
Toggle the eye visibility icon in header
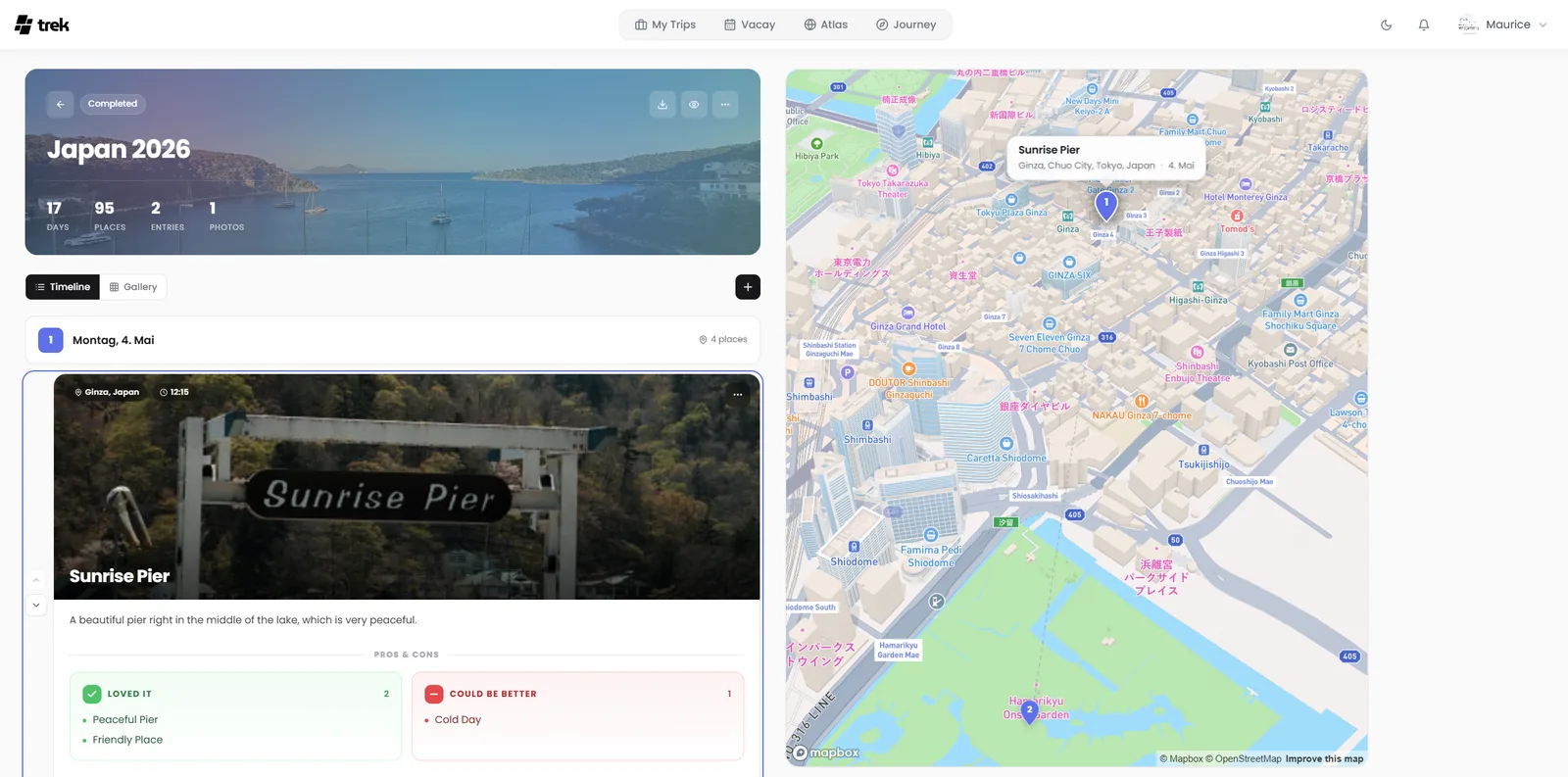pyautogui.click(x=694, y=104)
